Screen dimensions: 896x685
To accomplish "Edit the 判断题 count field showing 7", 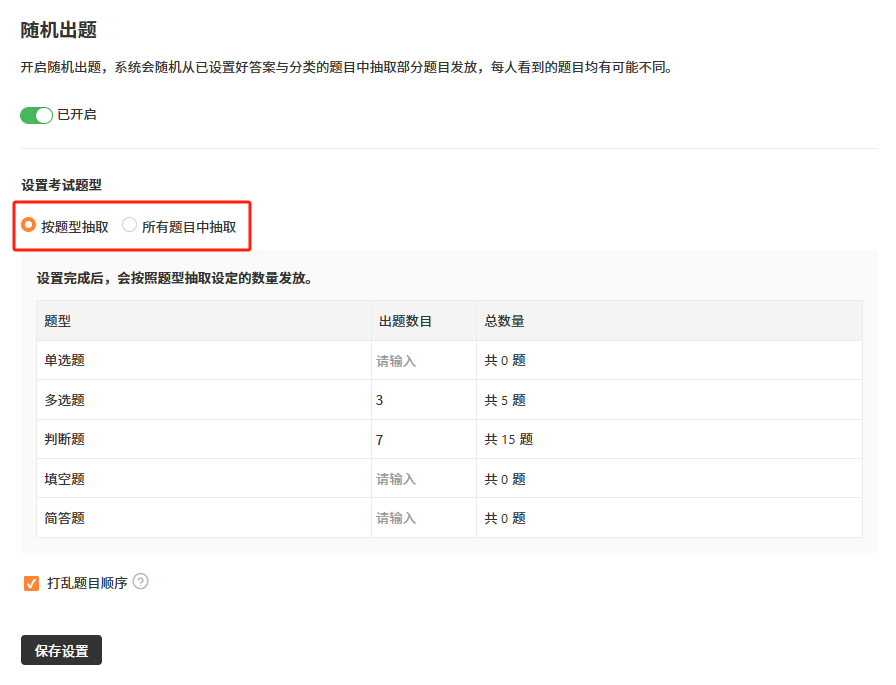I will pyautogui.click(x=423, y=439).
